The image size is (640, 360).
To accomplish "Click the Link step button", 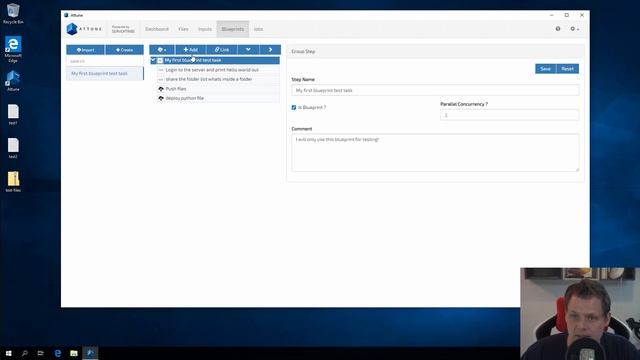I will (222, 50).
